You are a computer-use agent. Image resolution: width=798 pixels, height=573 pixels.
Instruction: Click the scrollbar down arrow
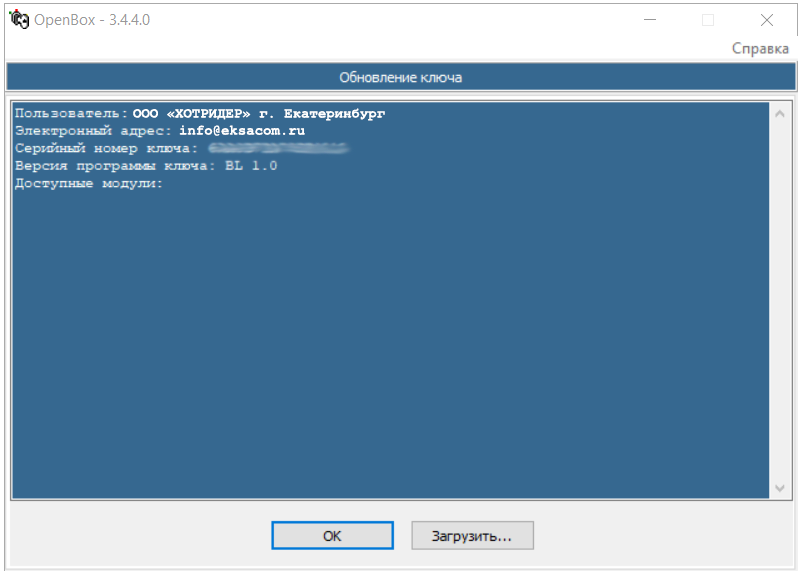pos(781,487)
